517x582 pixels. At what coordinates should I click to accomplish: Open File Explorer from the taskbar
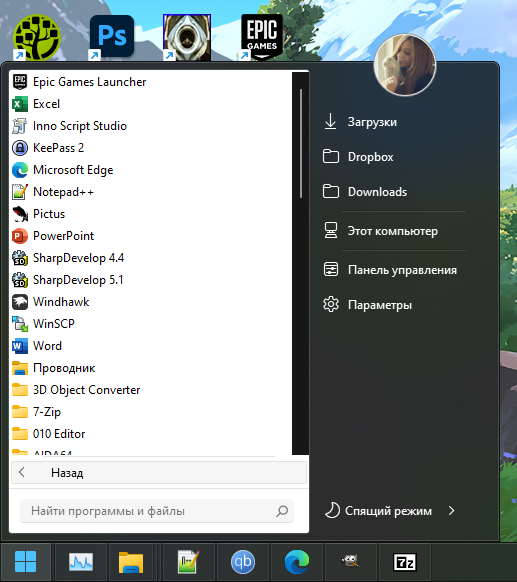(131, 562)
